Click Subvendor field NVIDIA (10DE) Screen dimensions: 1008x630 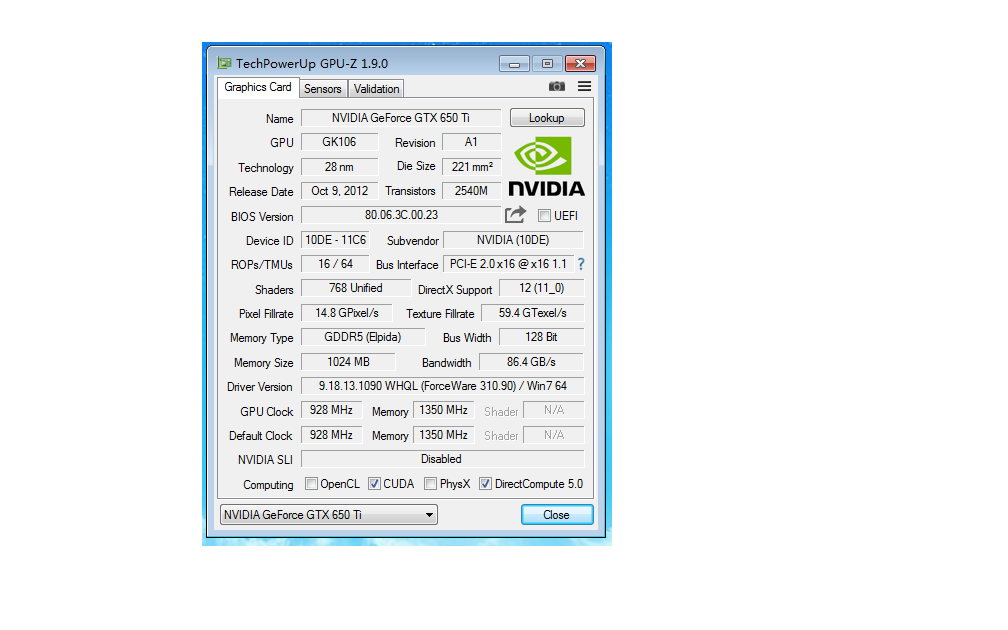pyautogui.click(x=513, y=240)
